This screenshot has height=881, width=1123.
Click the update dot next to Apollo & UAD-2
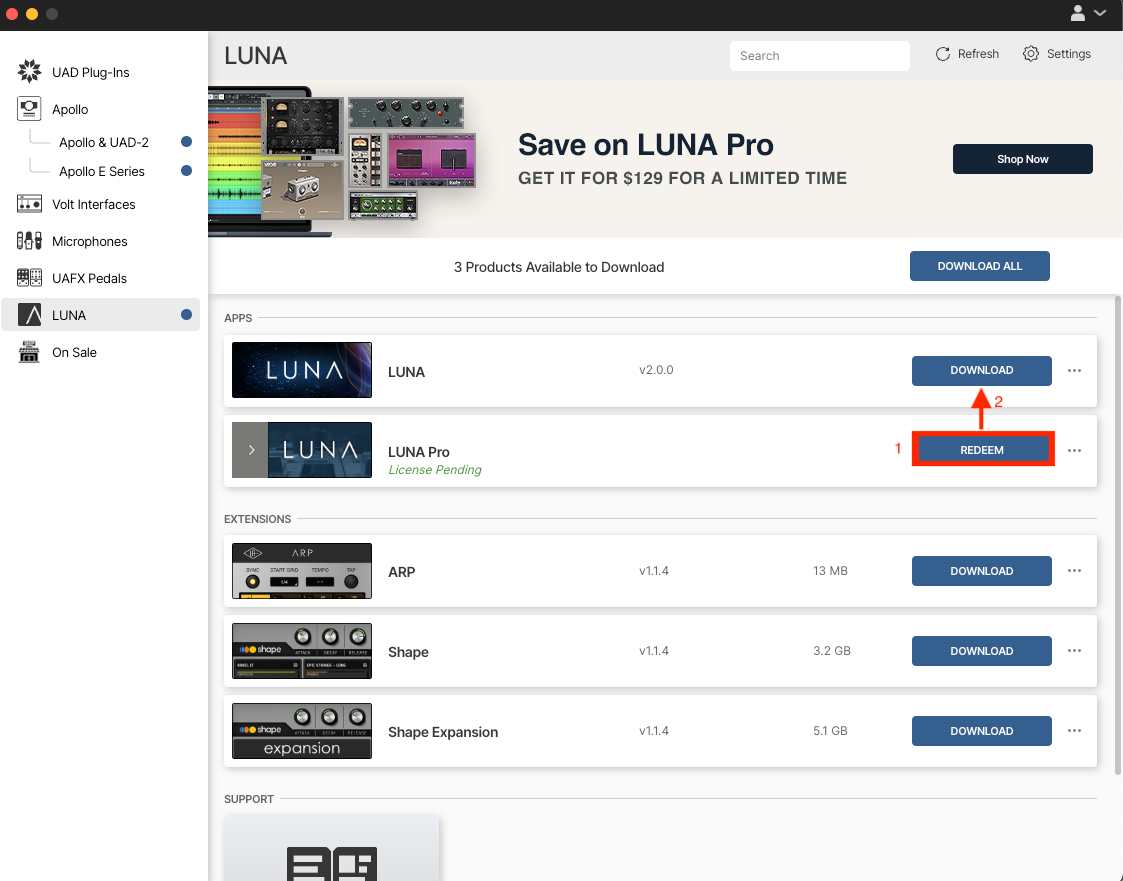click(x=186, y=141)
